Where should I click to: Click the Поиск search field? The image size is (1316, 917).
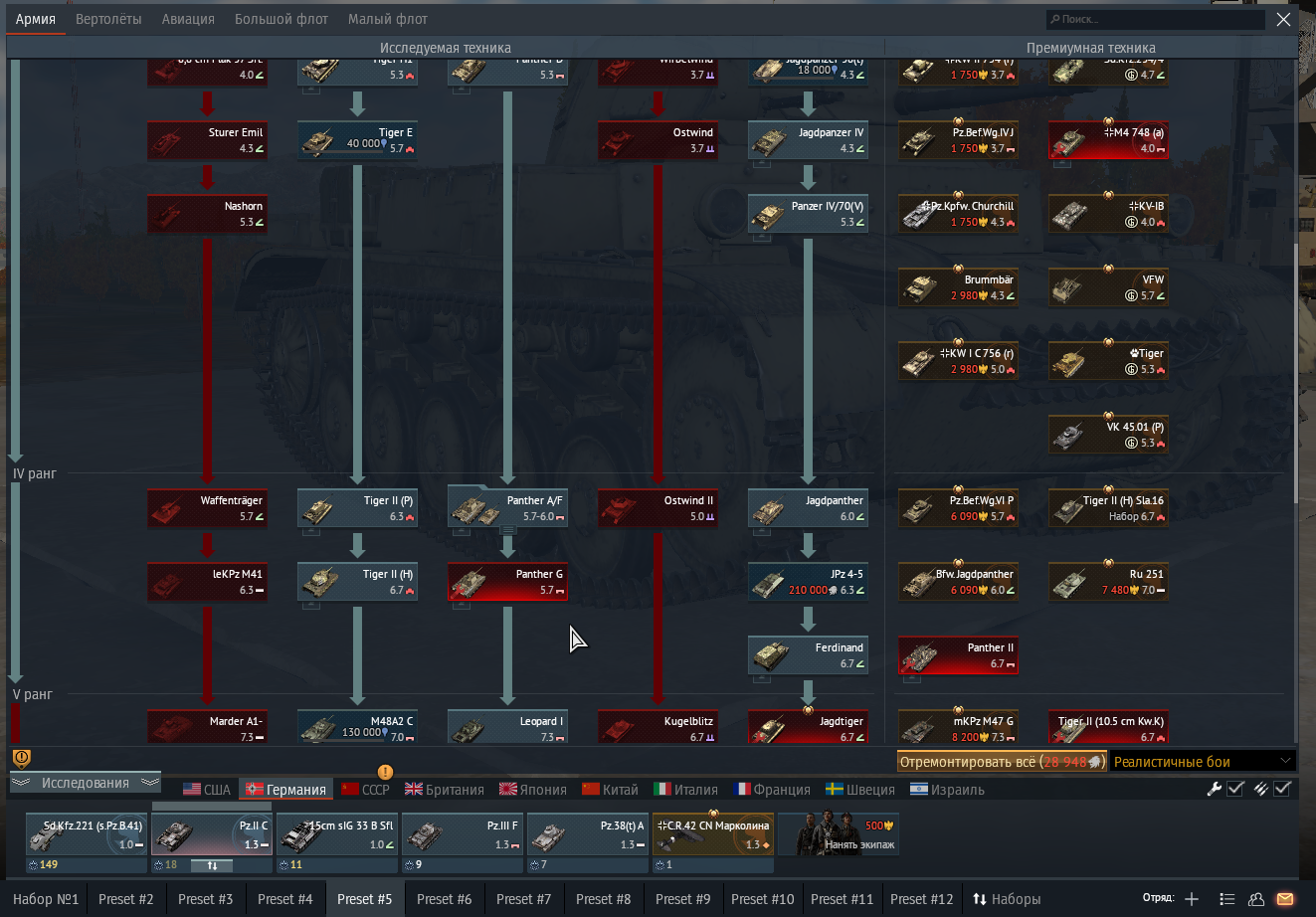(x=1156, y=19)
